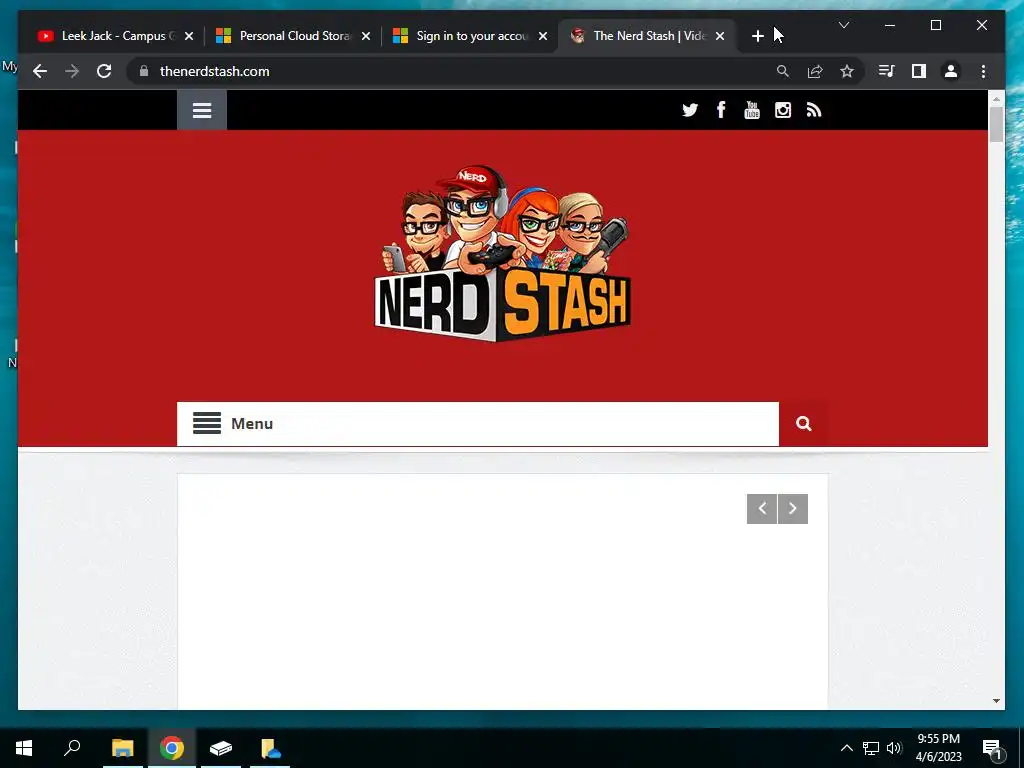Bookmark this tab with the star
Image resolution: width=1024 pixels, height=768 pixels.
coord(846,71)
